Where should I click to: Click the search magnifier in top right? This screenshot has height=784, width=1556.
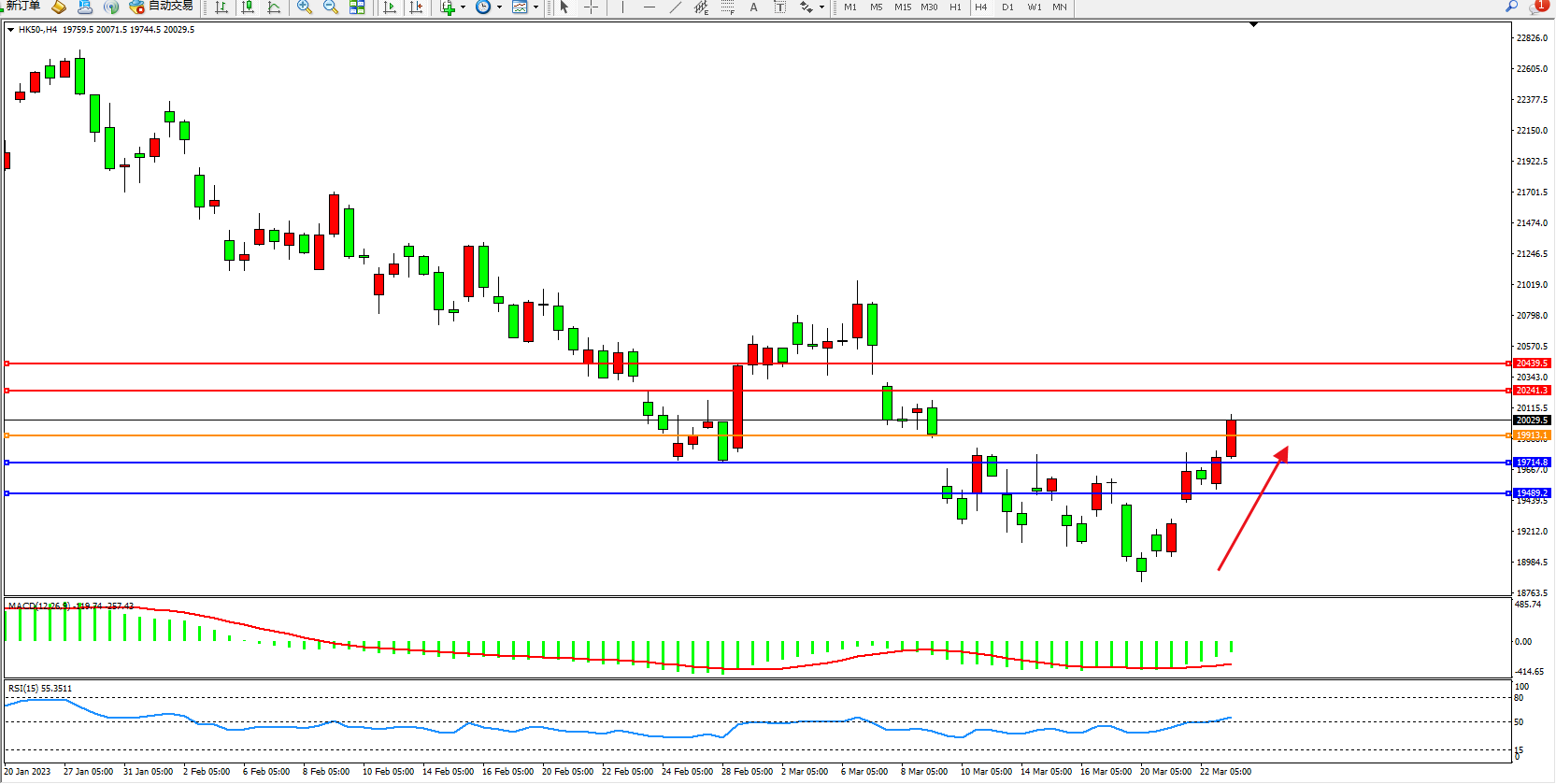(1511, 7)
